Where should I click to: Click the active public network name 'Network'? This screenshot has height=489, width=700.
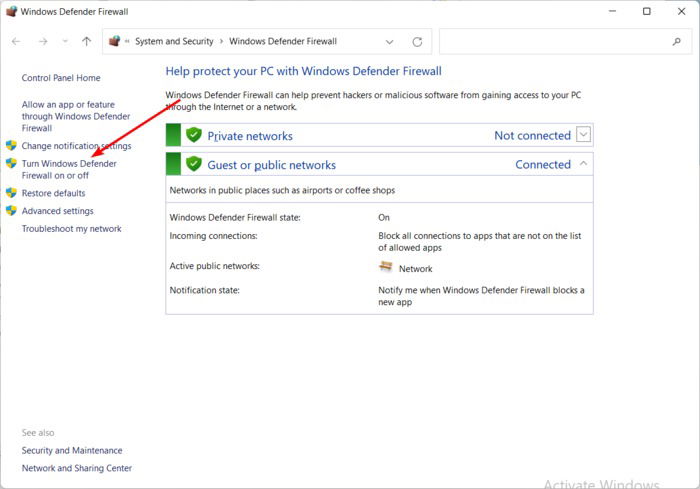tap(416, 269)
